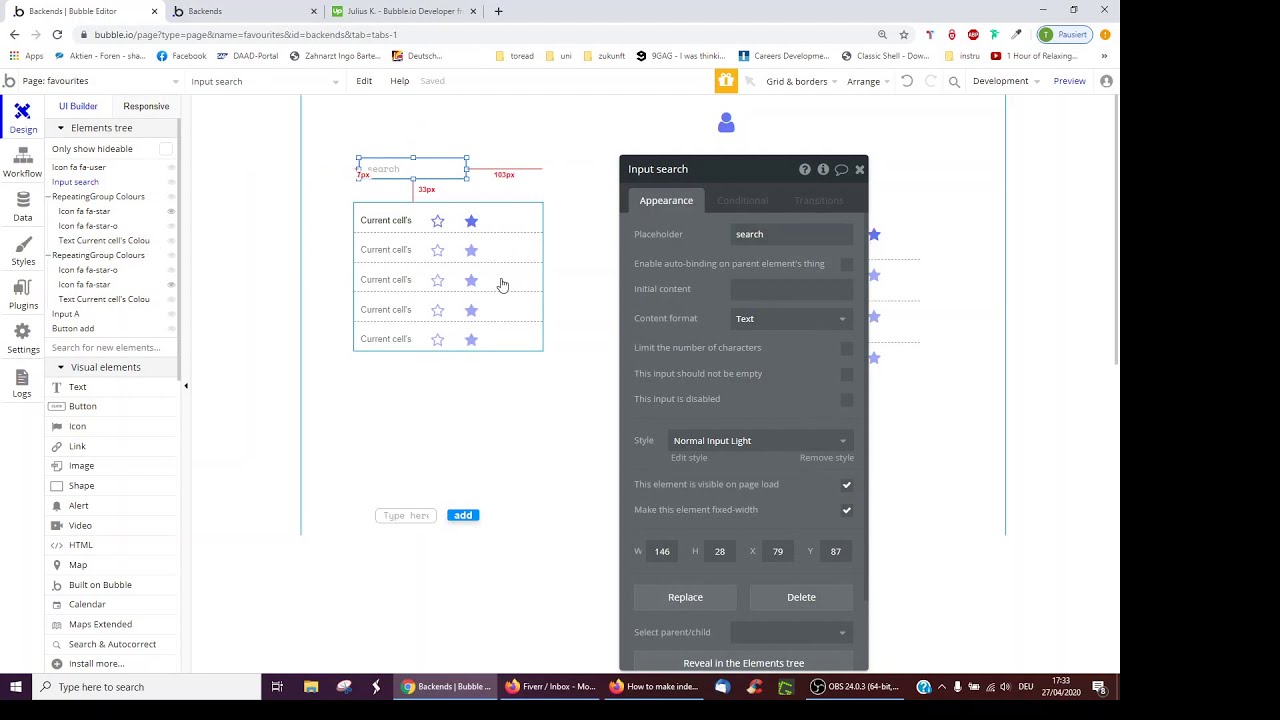Check This input should not be empty
1280x720 pixels.
click(847, 374)
